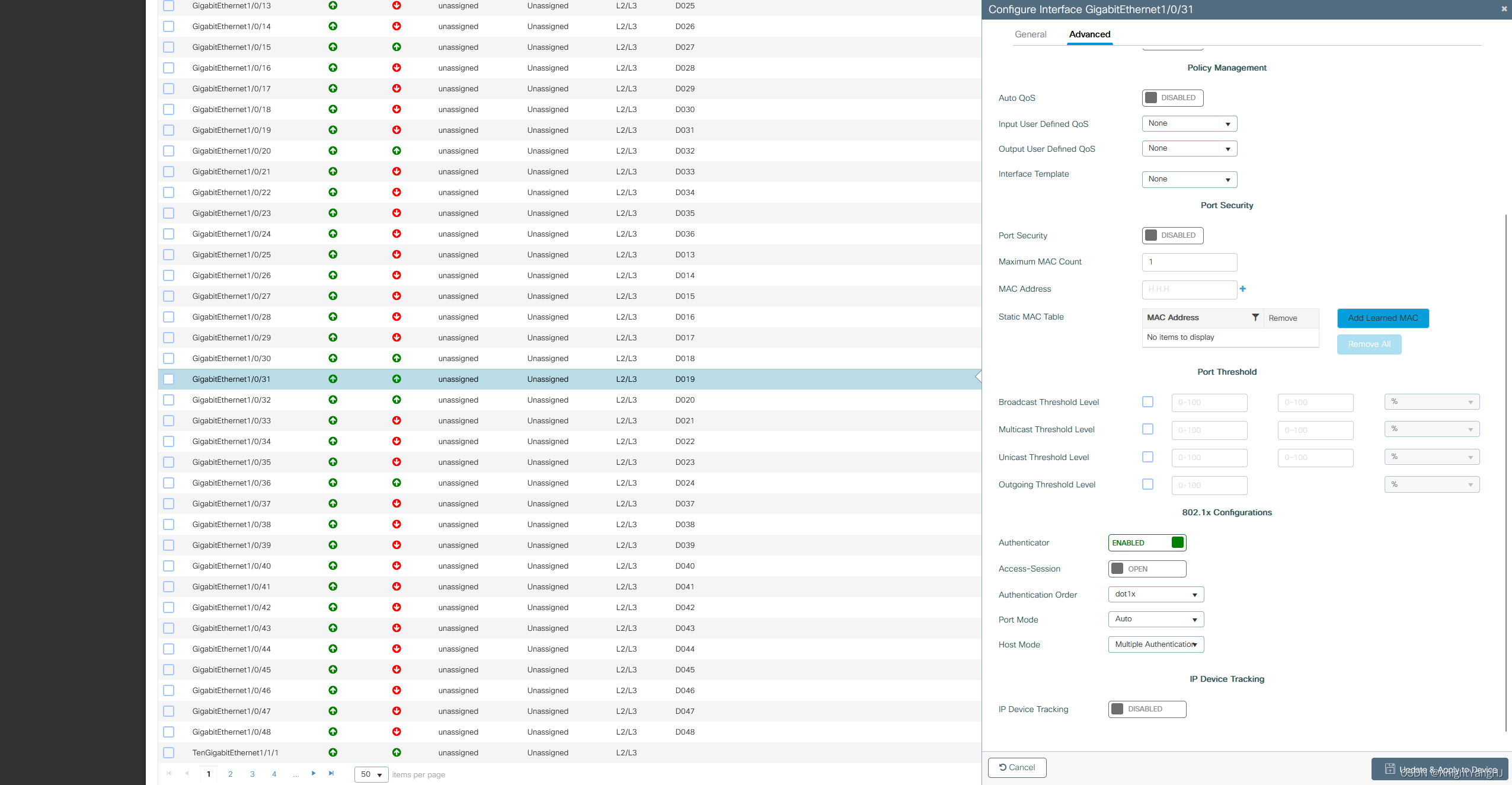Enable Multicast Threshold Level checkbox
This screenshot has height=785, width=1512.
1147,429
